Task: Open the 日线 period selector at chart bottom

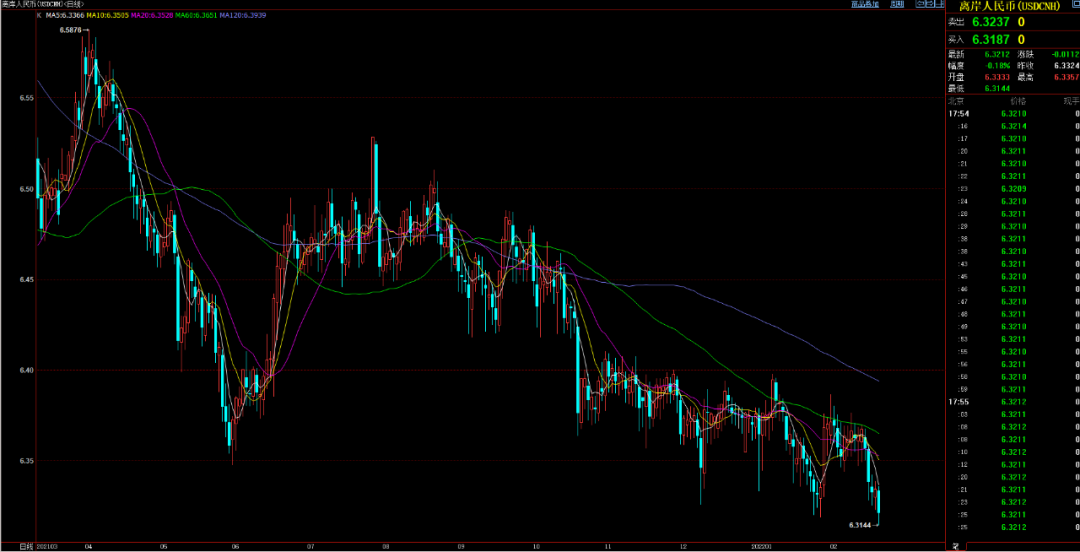Action: pos(25,544)
